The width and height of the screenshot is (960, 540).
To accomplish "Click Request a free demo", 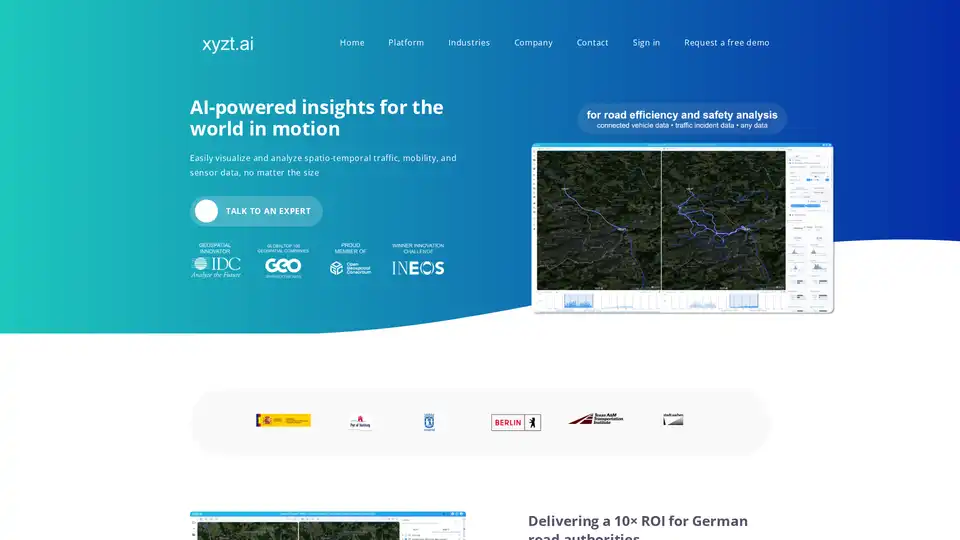I will click(x=726, y=43).
